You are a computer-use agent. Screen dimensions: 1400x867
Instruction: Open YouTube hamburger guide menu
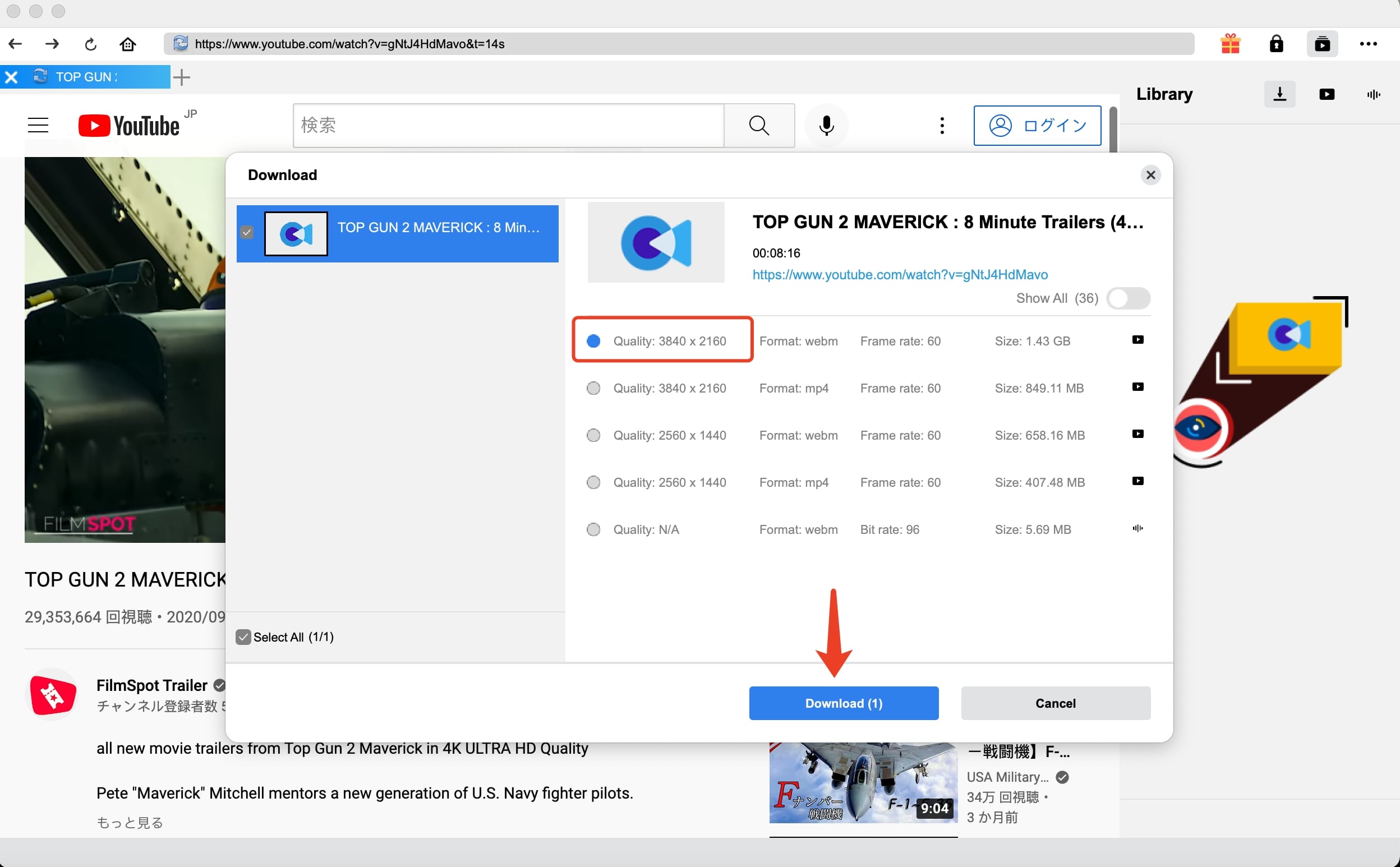coord(38,125)
